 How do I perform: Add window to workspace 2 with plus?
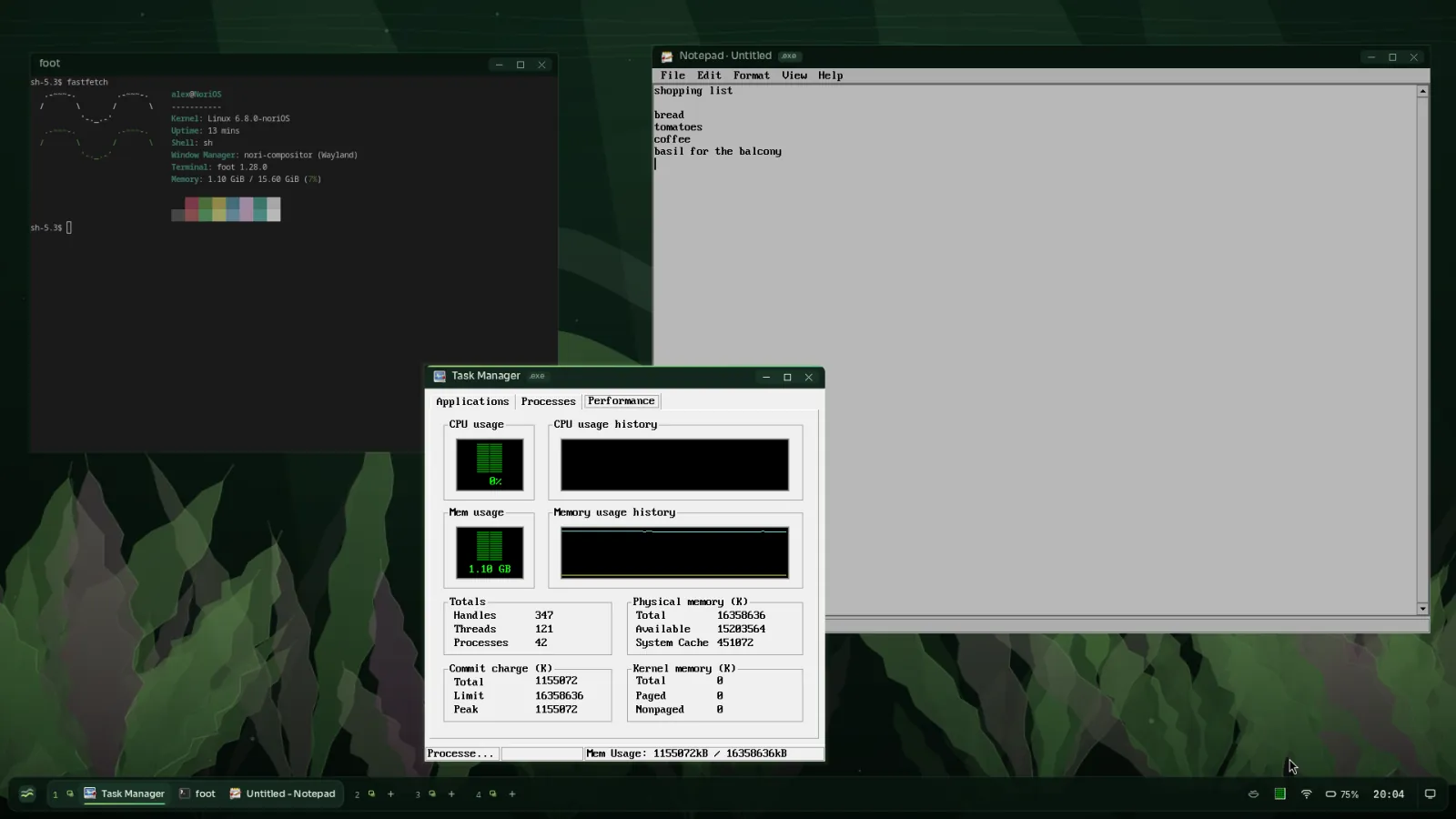(391, 794)
